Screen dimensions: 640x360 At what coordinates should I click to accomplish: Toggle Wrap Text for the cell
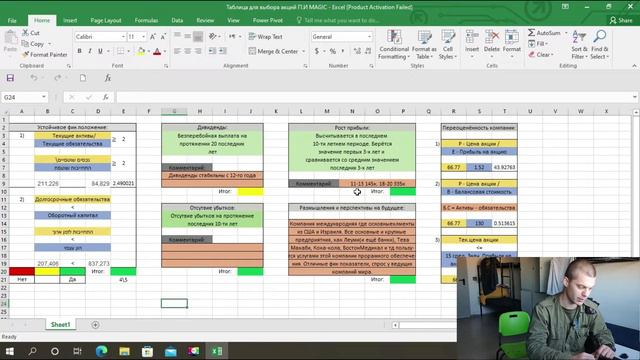point(265,37)
